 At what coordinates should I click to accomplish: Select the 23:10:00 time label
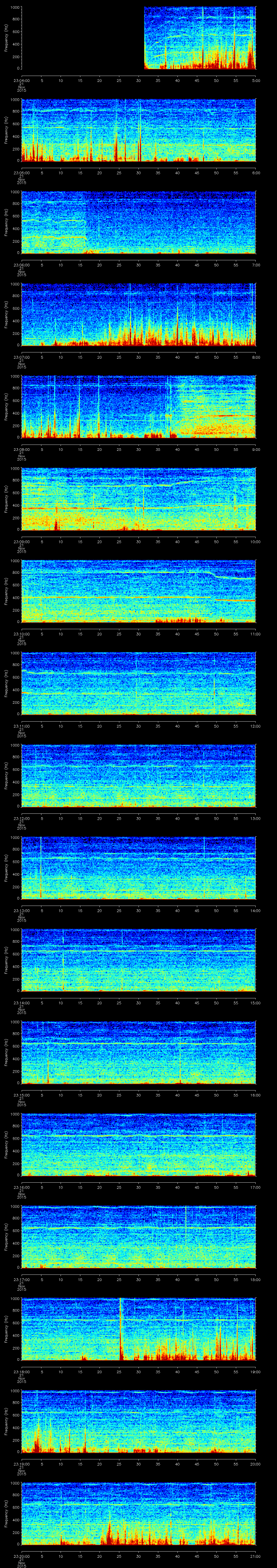click(22, 634)
